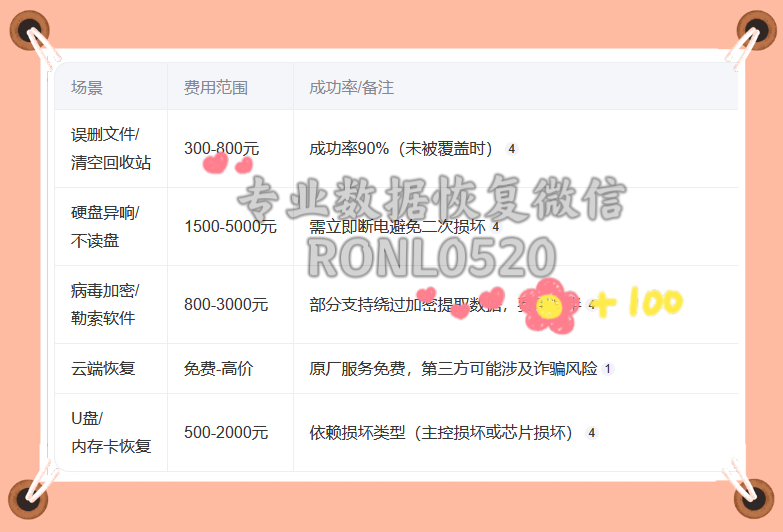Click the 500-2000元 price cell
The height and width of the screenshot is (532, 783).
226,433
